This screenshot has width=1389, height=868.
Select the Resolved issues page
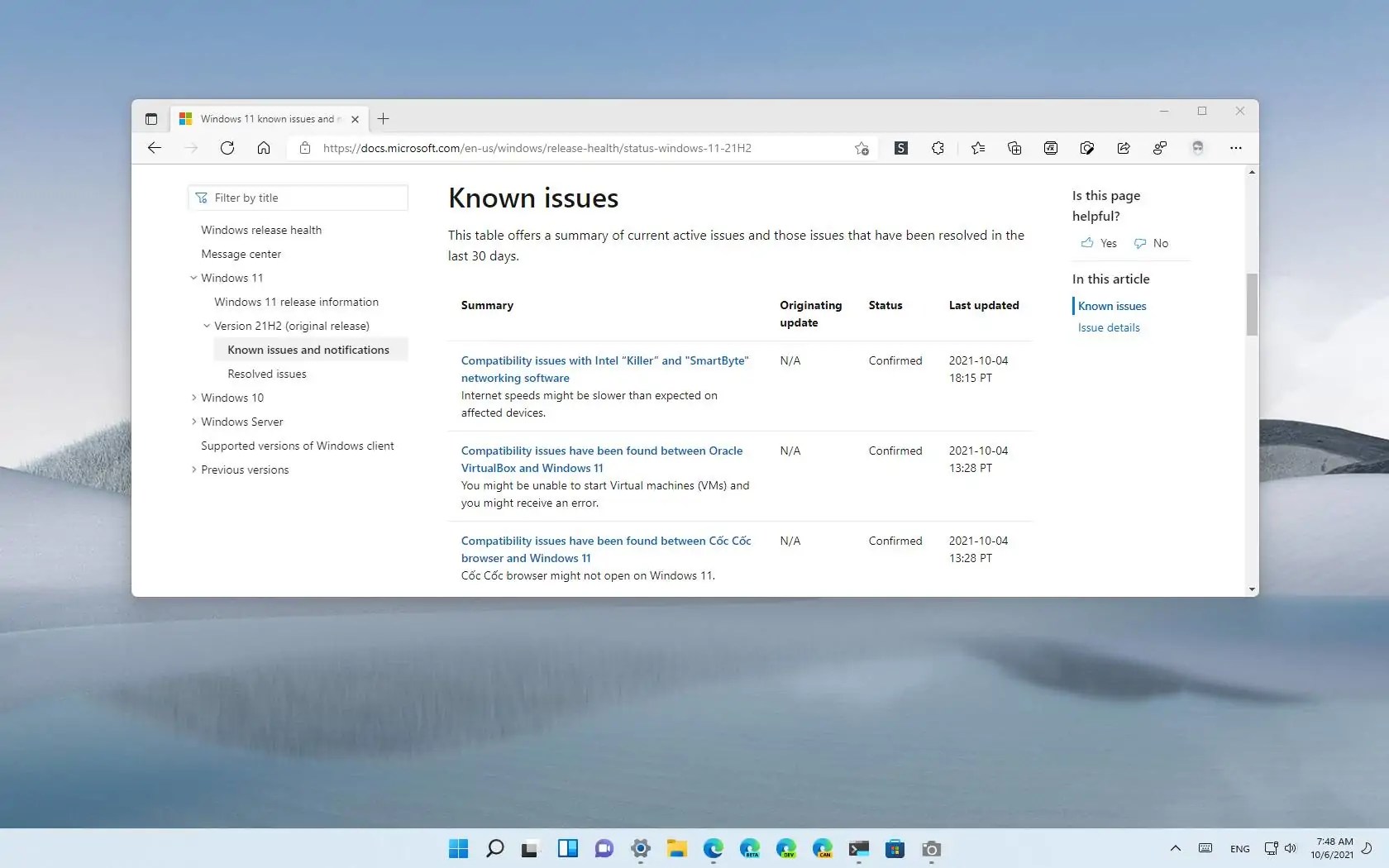pos(266,374)
